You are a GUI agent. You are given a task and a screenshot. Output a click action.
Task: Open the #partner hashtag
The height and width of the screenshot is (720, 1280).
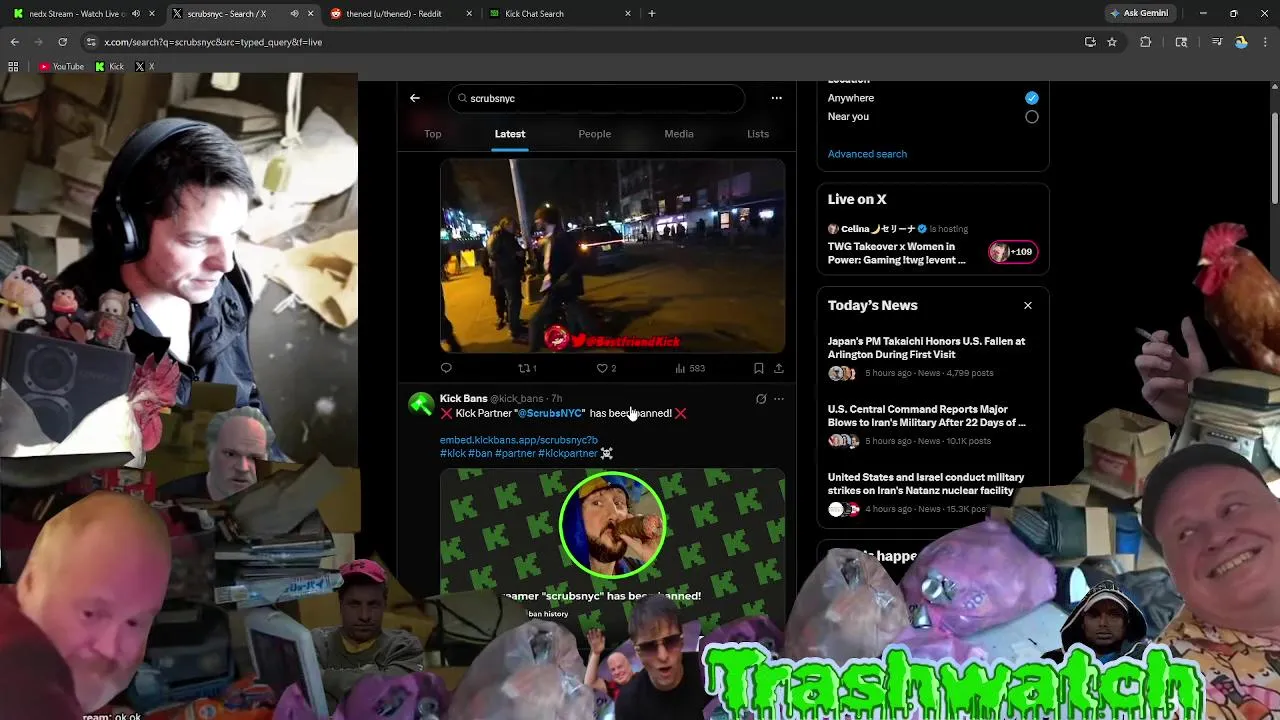515,453
